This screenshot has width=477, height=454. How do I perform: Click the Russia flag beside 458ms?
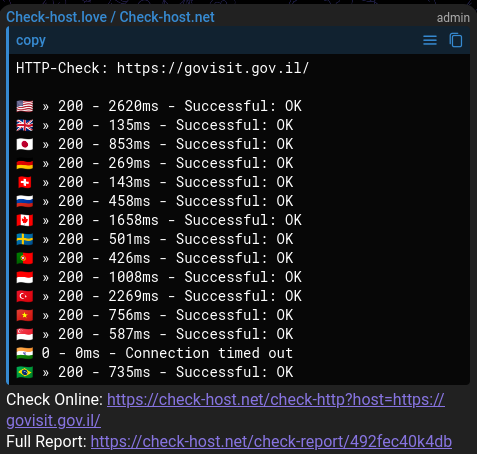click(x=25, y=201)
